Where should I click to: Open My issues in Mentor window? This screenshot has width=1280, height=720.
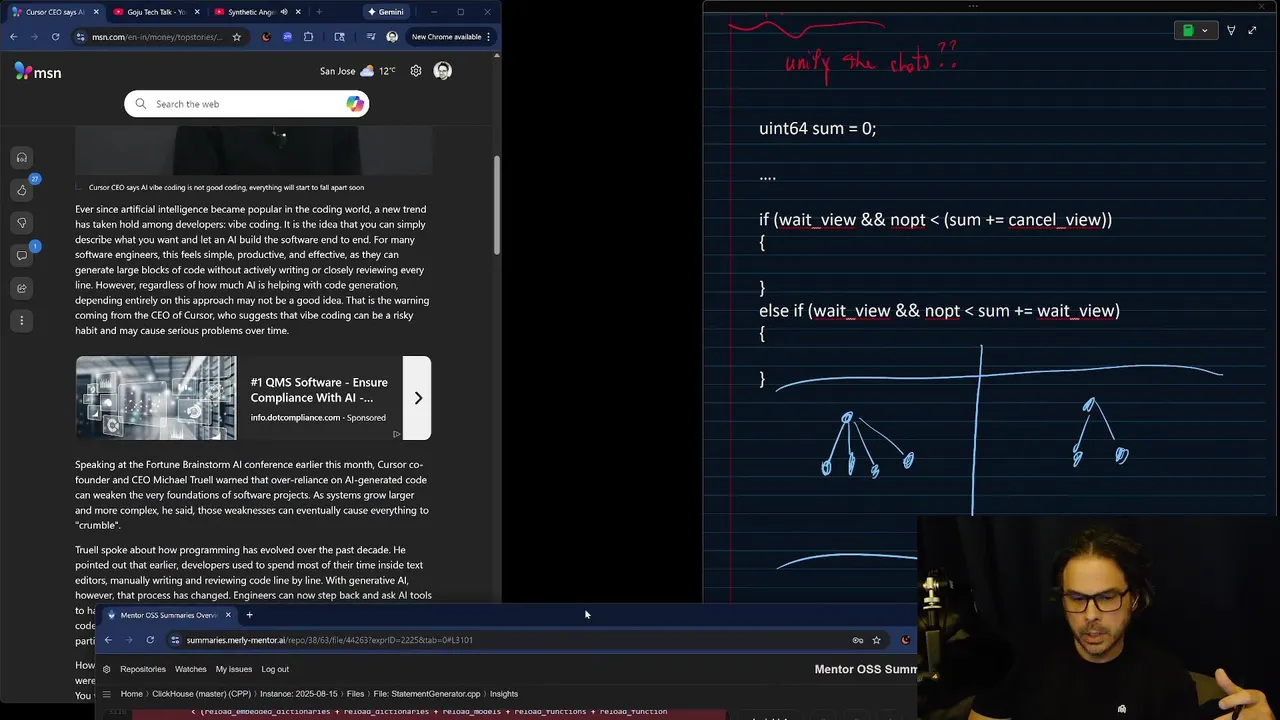[x=234, y=669]
